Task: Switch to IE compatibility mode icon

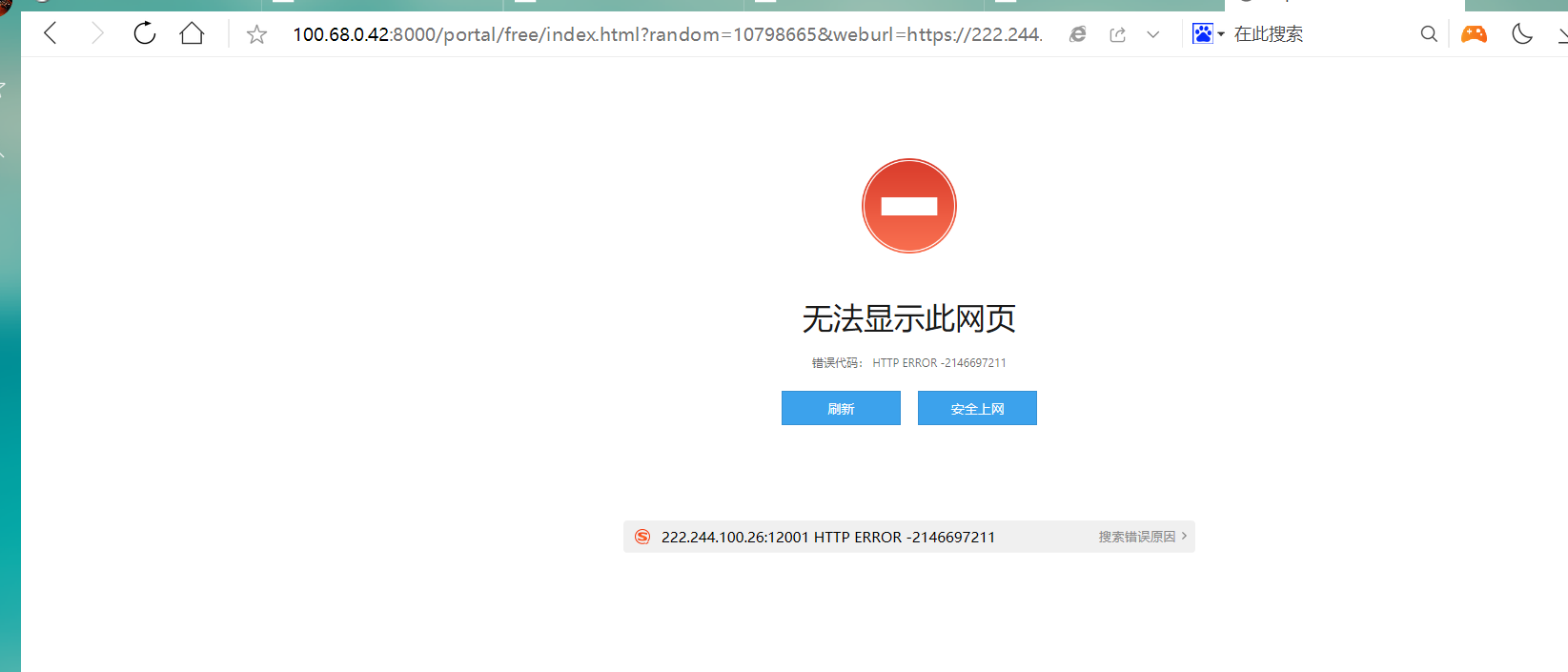Action: pyautogui.click(x=1078, y=34)
